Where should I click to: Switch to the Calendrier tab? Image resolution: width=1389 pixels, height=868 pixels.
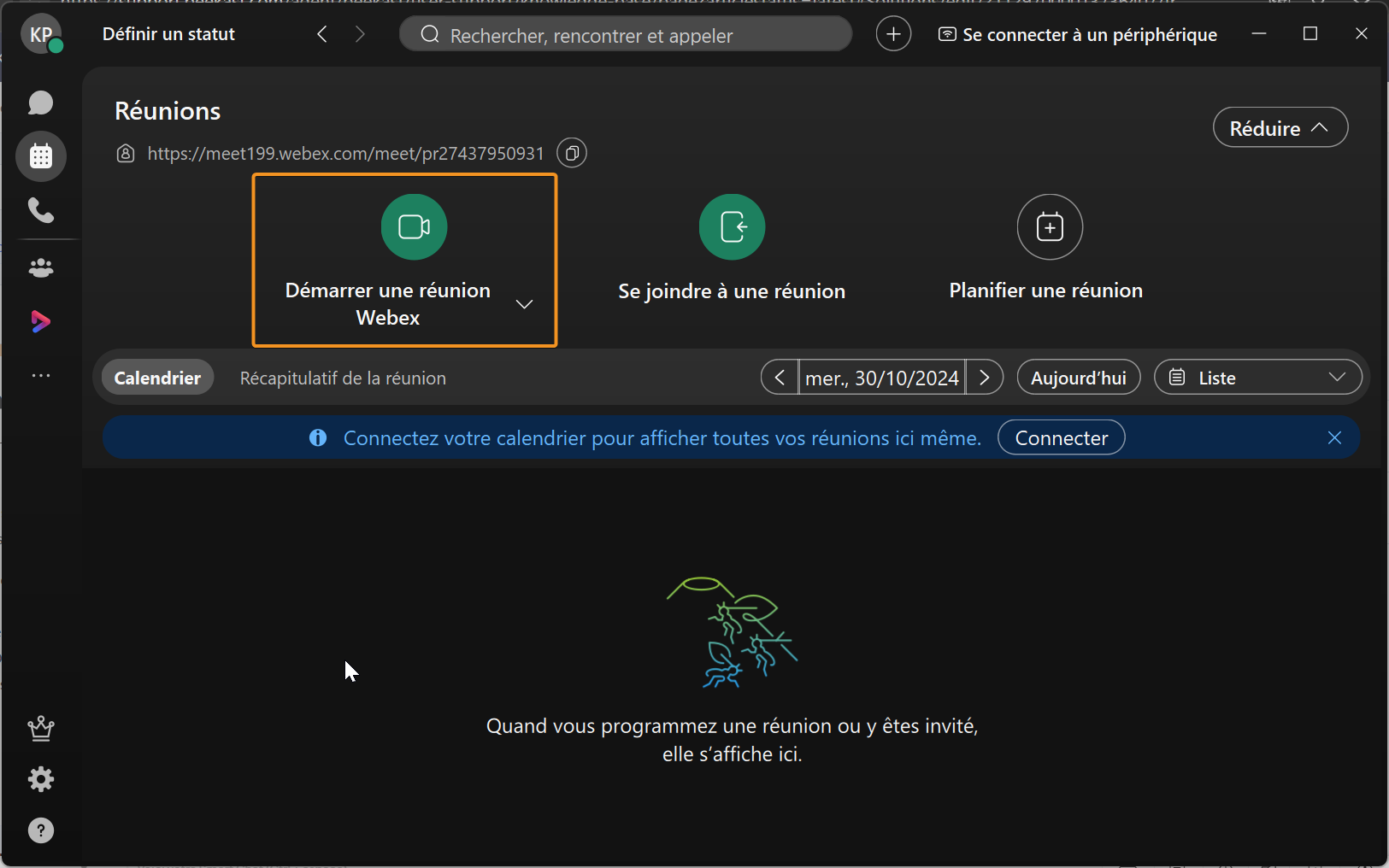[x=157, y=378]
